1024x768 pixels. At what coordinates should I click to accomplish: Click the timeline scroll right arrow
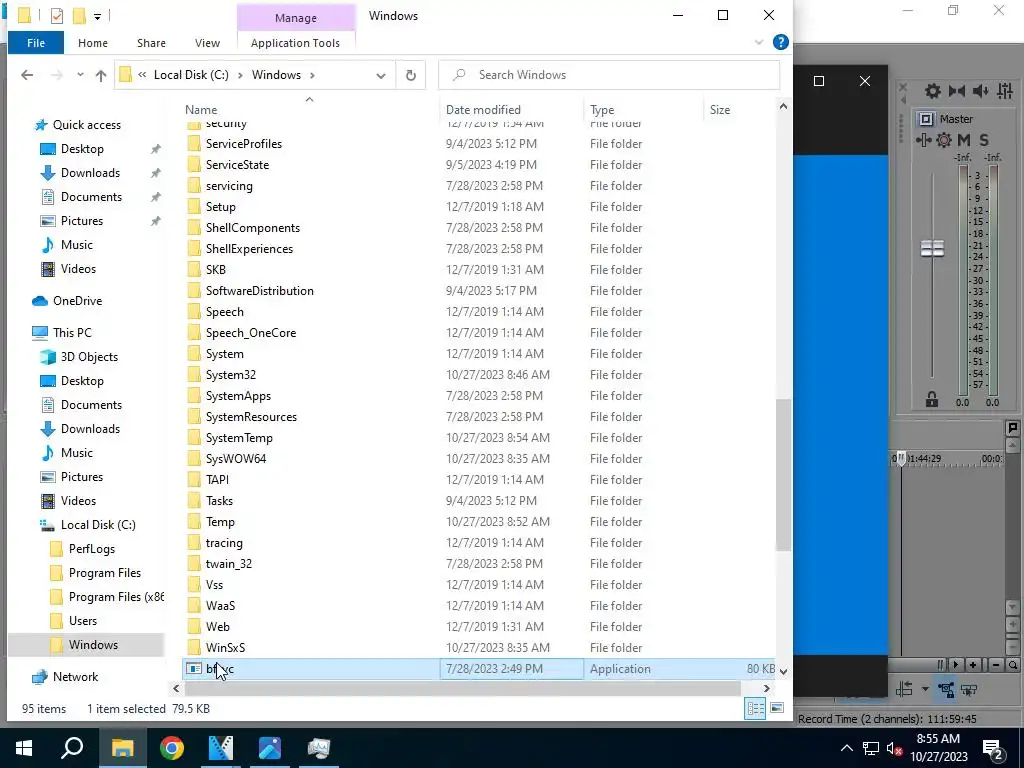click(956, 665)
